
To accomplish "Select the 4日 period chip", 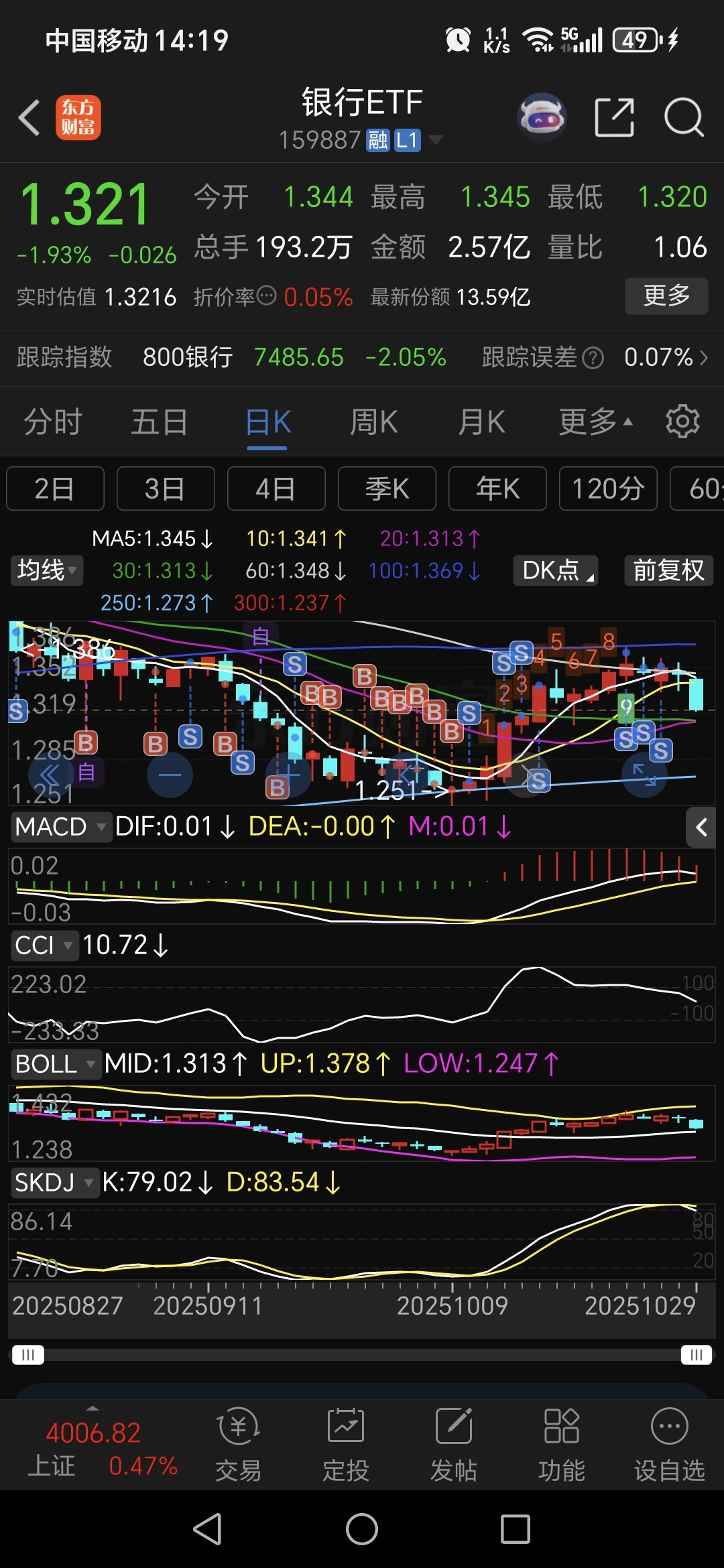I will (276, 488).
